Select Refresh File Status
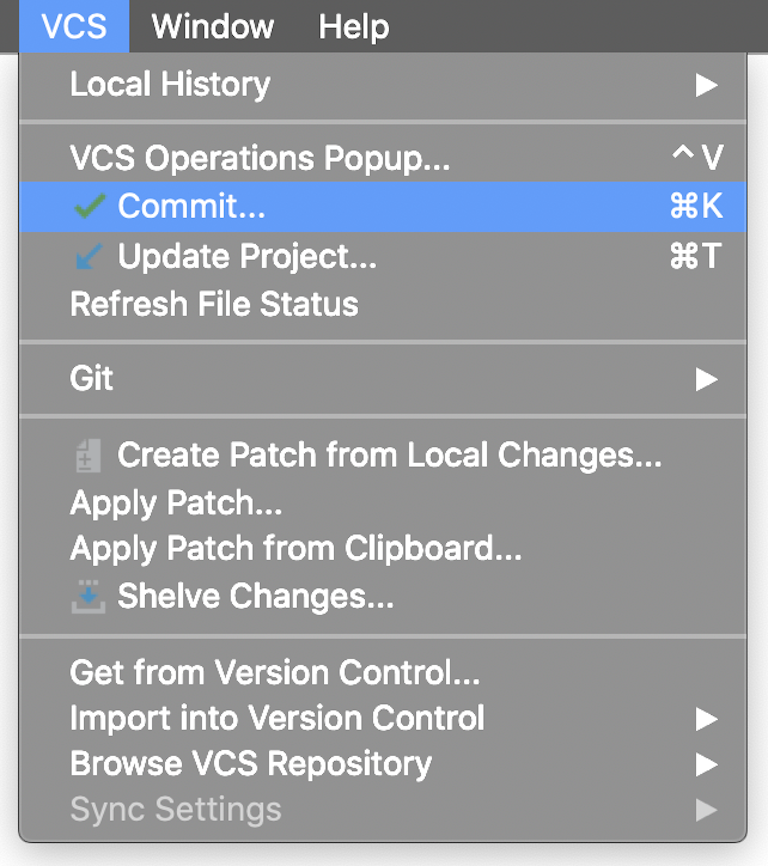 coord(214,304)
